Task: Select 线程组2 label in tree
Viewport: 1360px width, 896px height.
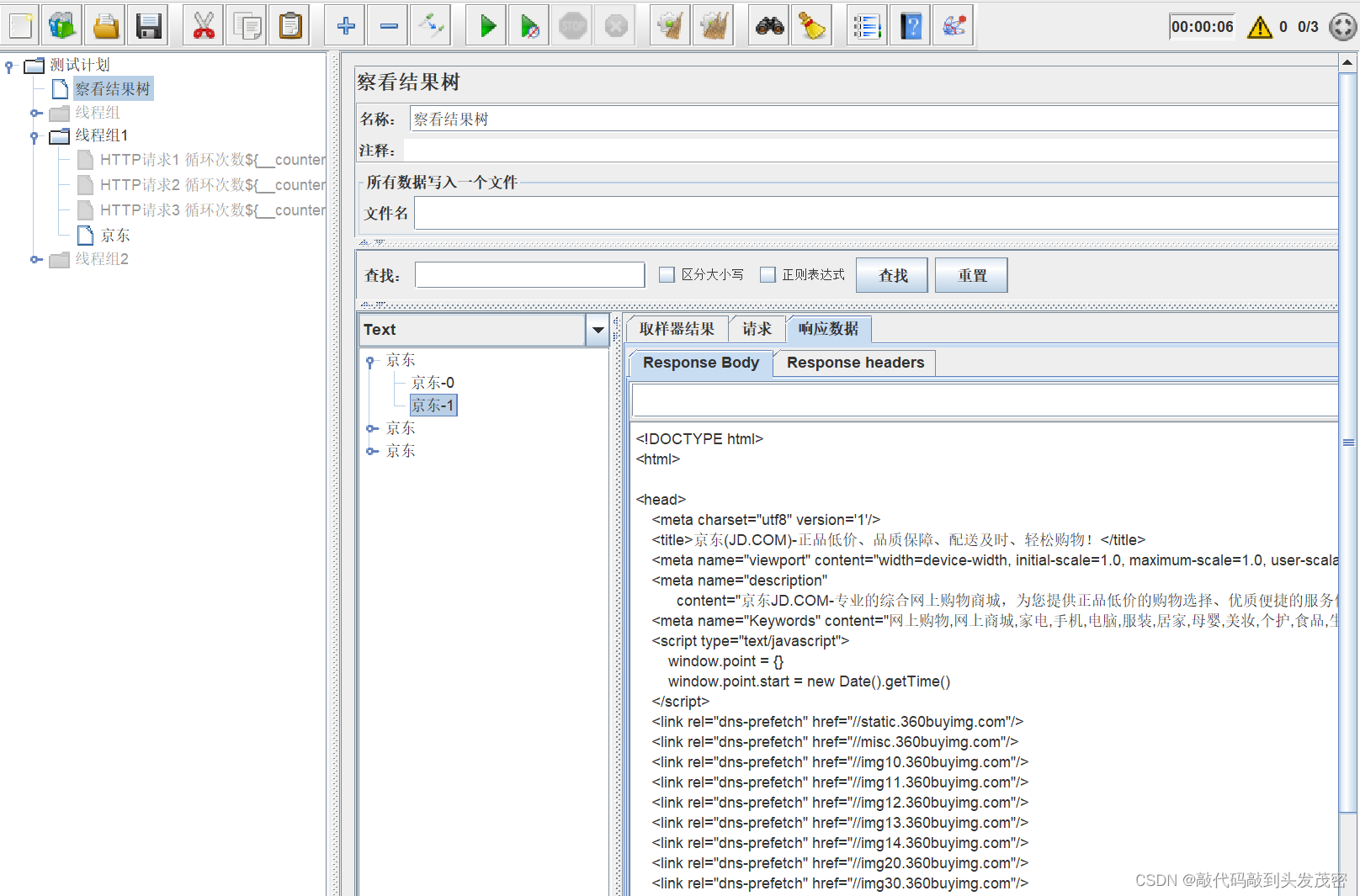Action: (102, 259)
